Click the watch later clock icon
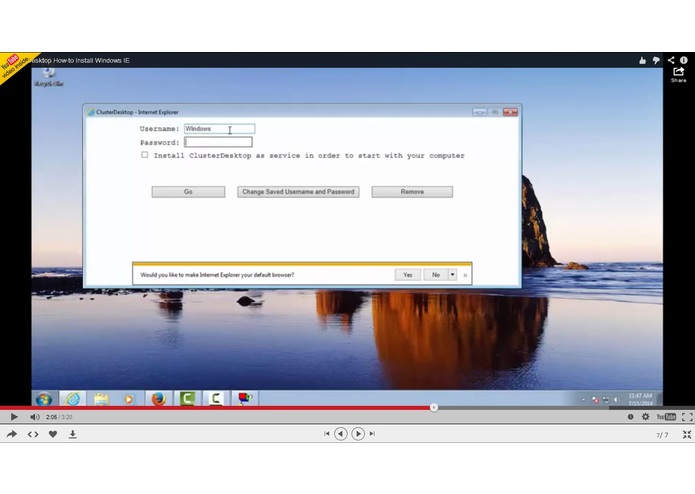This screenshot has width=695, height=494. [x=630, y=417]
